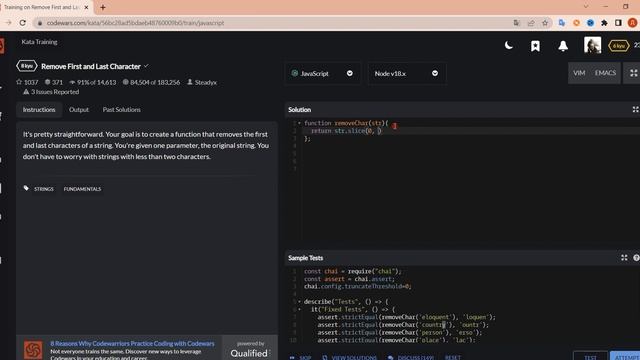Collapse the describe("Tests") fold arrow
640x360 pixels.
[x=299, y=302]
